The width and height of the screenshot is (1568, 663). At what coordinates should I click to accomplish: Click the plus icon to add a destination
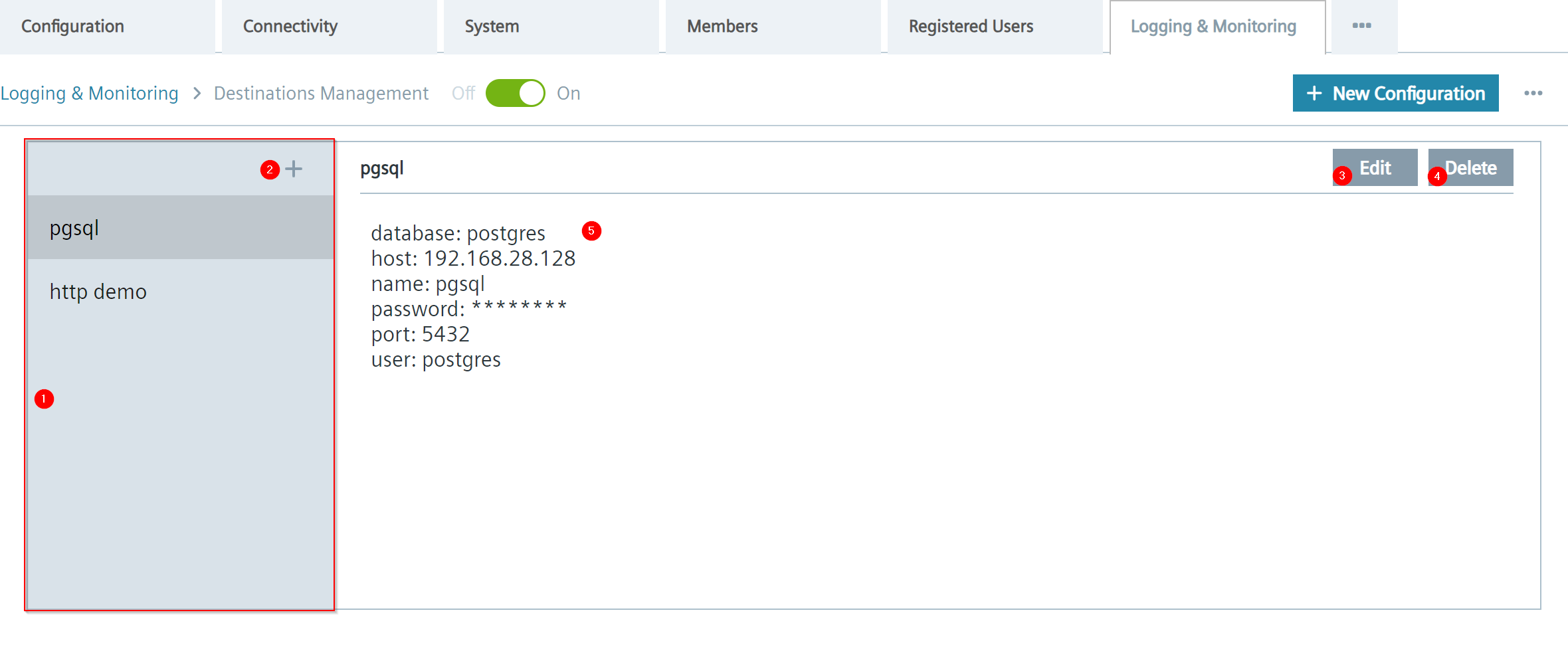point(294,169)
